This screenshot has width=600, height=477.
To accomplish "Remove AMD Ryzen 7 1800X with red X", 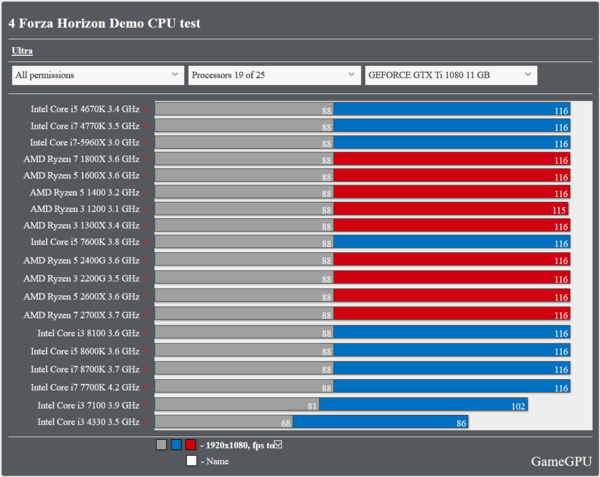I will (145, 159).
